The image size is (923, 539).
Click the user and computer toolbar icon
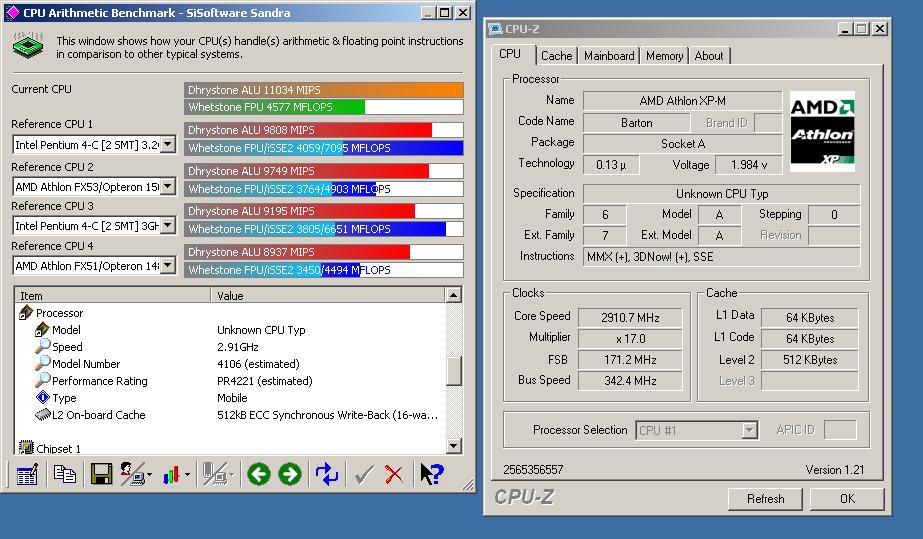pyautogui.click(x=132, y=474)
